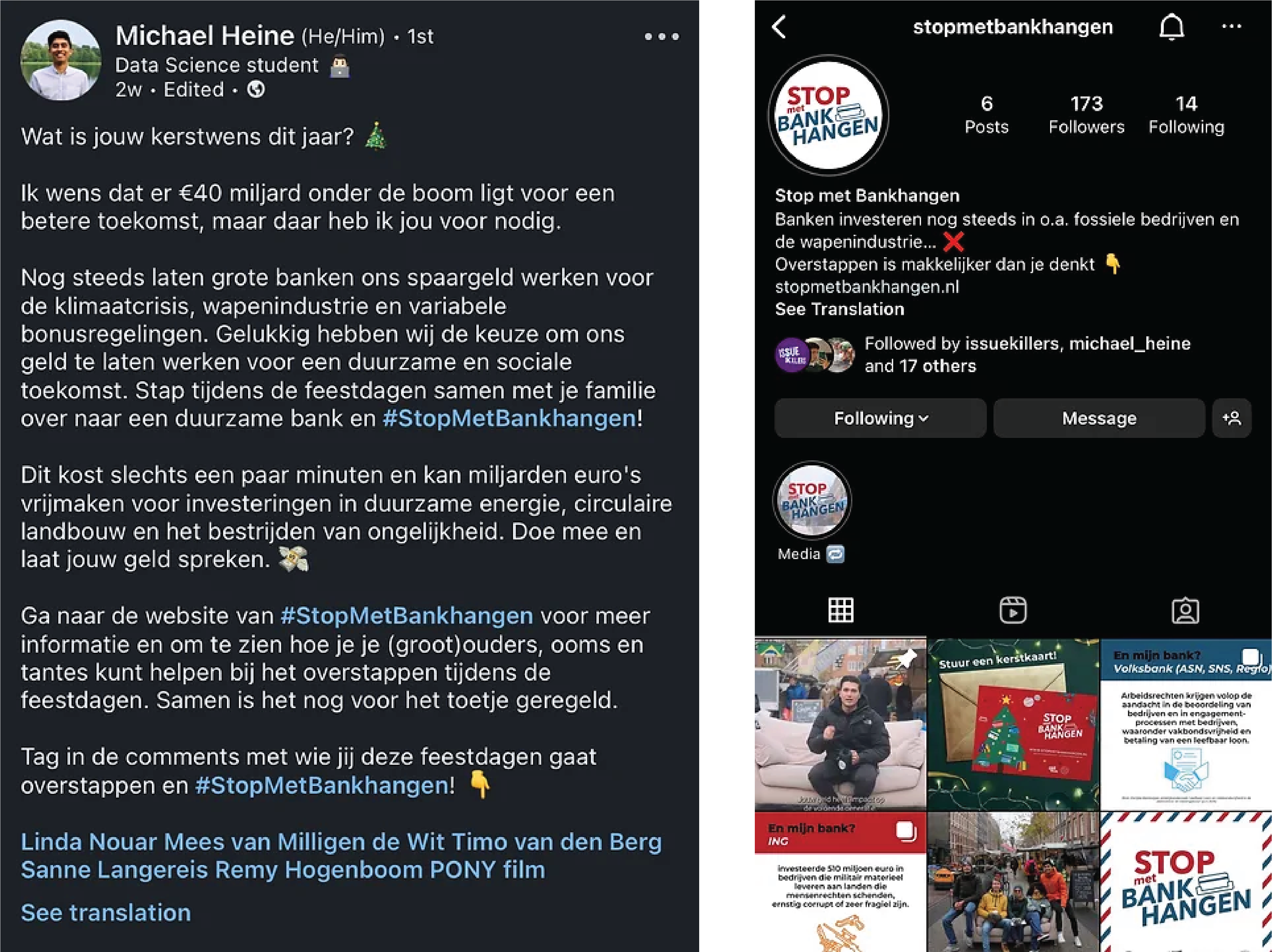
Task: Open the LinkedIn post three-dot menu
Action: click(662, 37)
